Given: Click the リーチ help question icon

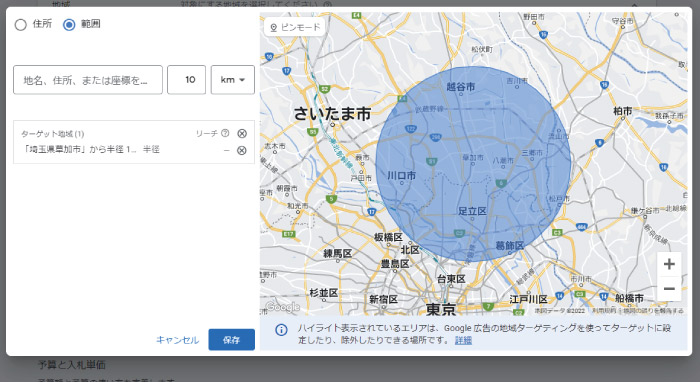Looking at the screenshot, I should point(225,133).
